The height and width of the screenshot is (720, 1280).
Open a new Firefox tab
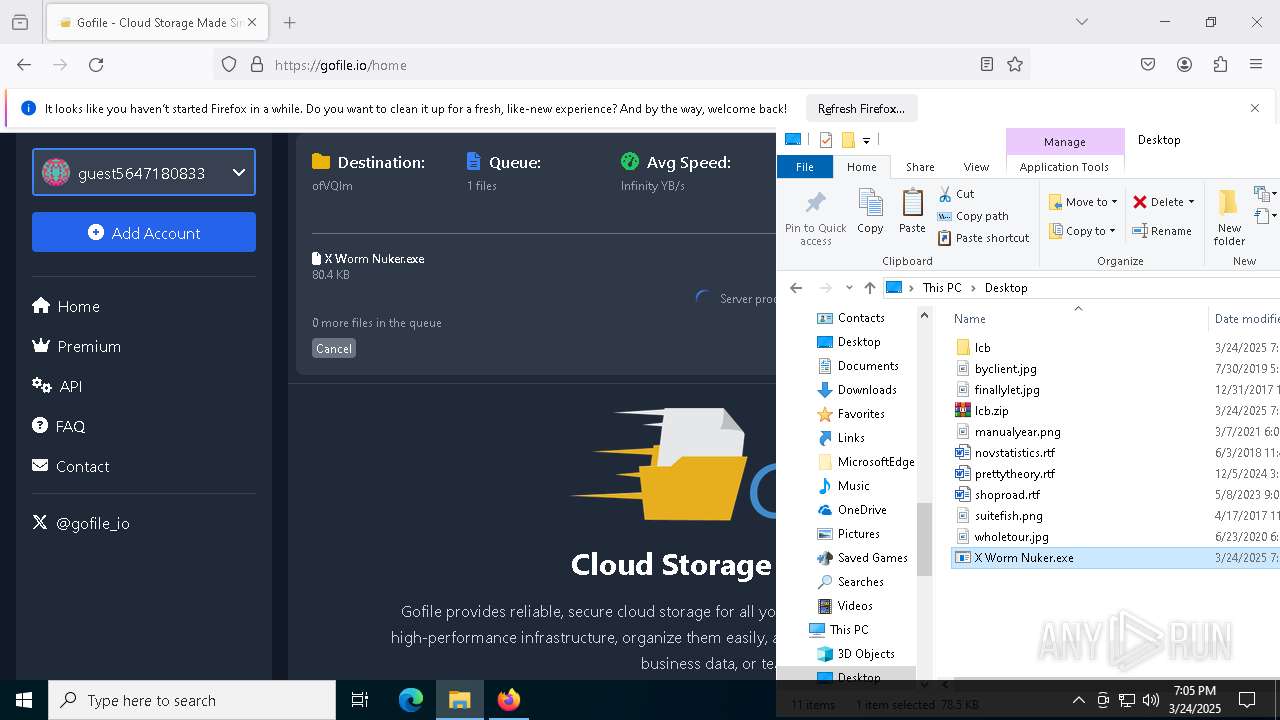coord(289,22)
